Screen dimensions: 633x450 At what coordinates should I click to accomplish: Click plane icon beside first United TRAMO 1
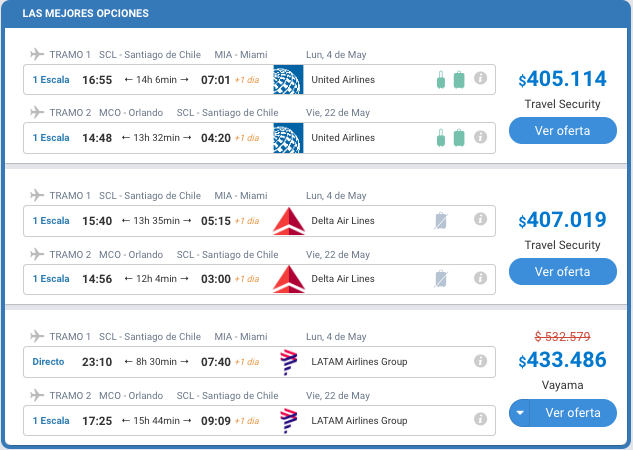37,54
